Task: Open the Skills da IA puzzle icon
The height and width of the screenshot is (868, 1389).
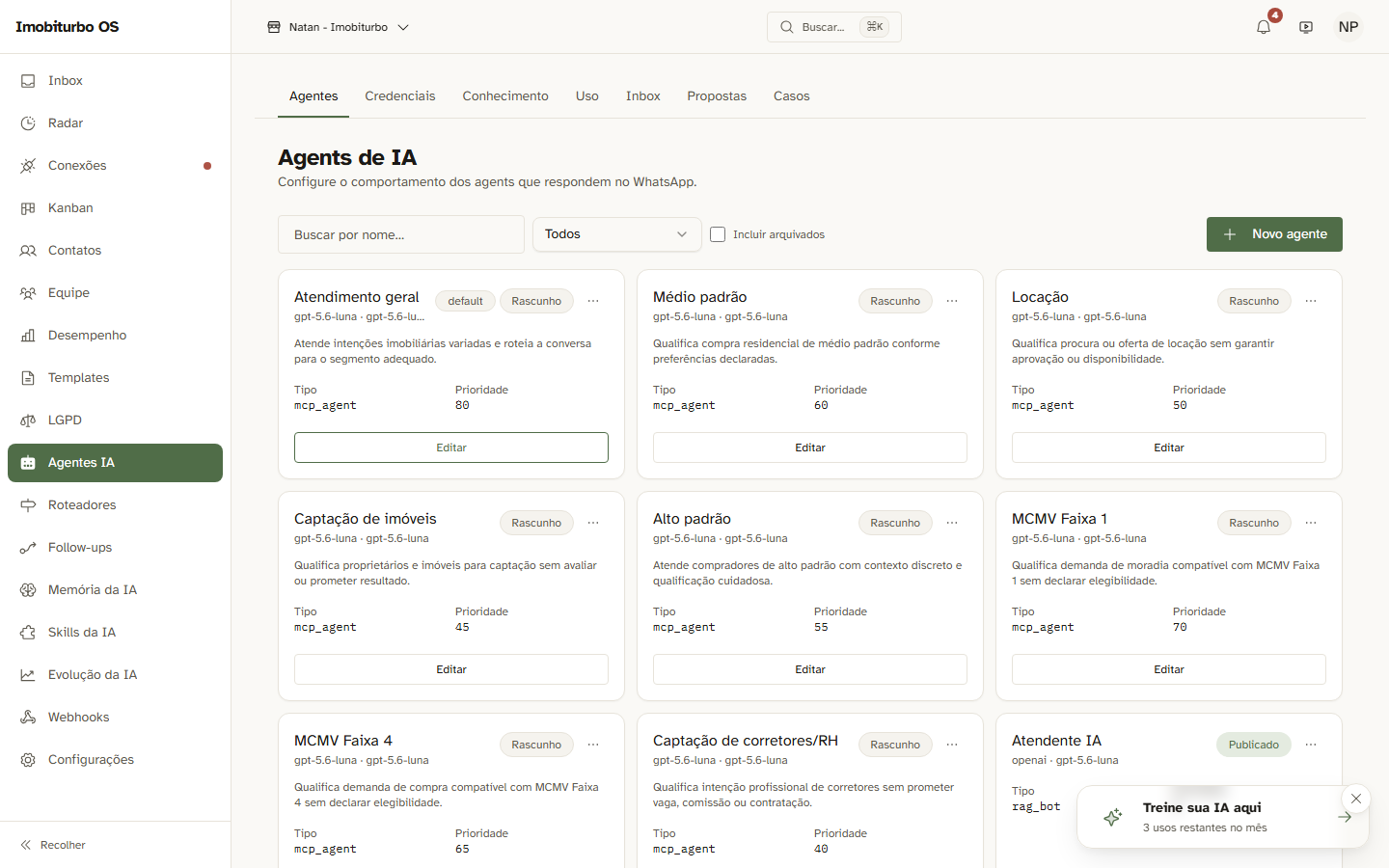Action: click(x=28, y=633)
